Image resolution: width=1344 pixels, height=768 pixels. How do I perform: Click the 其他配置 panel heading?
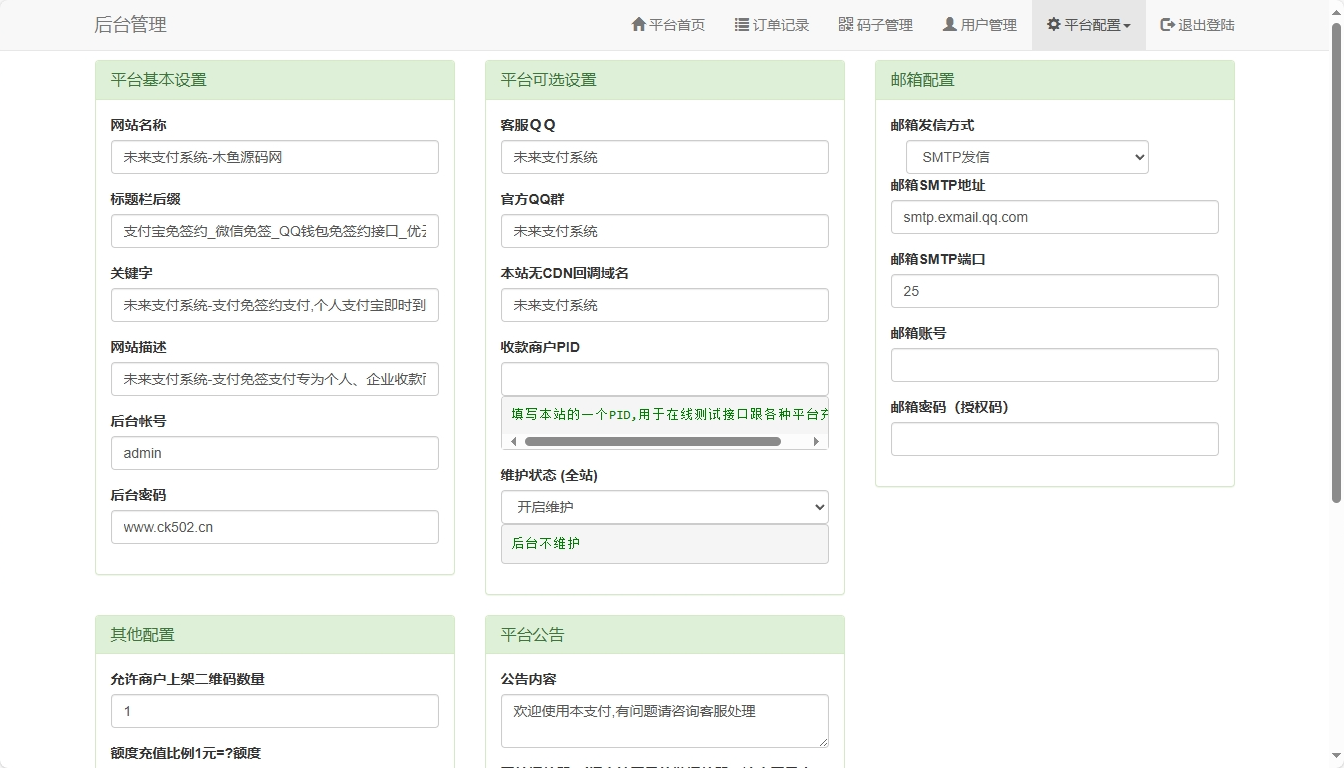pyautogui.click(x=275, y=635)
